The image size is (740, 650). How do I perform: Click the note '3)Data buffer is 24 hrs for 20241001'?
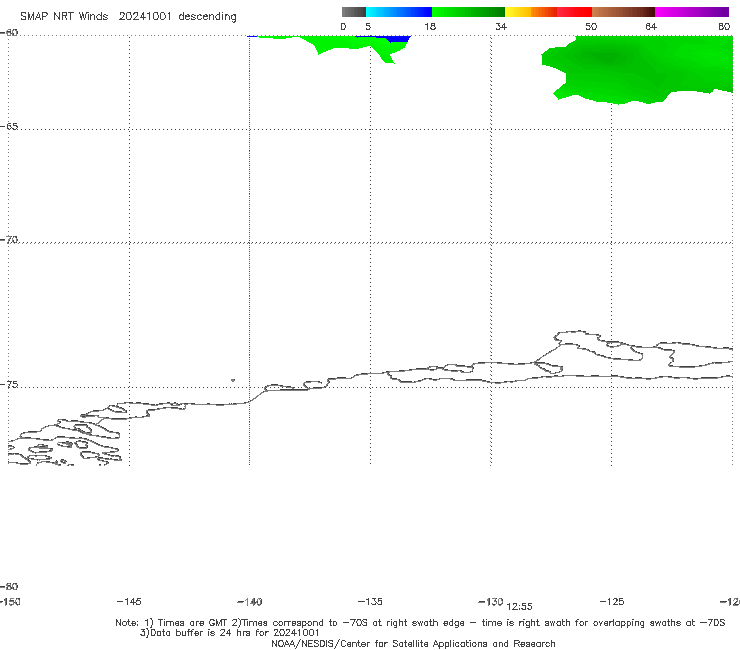coord(229,633)
